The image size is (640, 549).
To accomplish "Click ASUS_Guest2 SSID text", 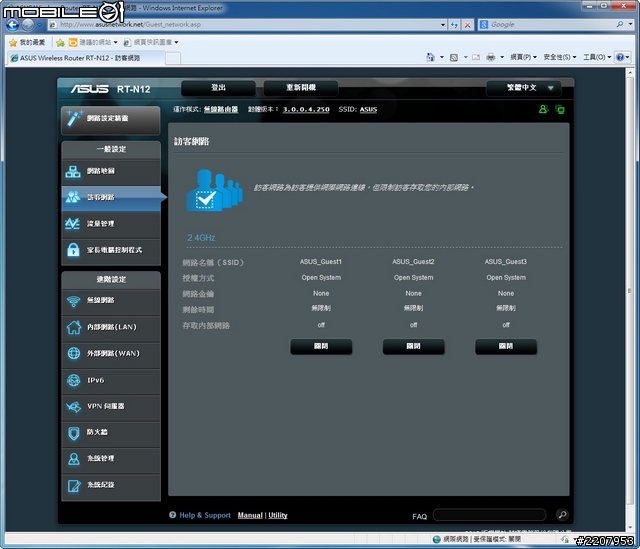I will [x=413, y=262].
